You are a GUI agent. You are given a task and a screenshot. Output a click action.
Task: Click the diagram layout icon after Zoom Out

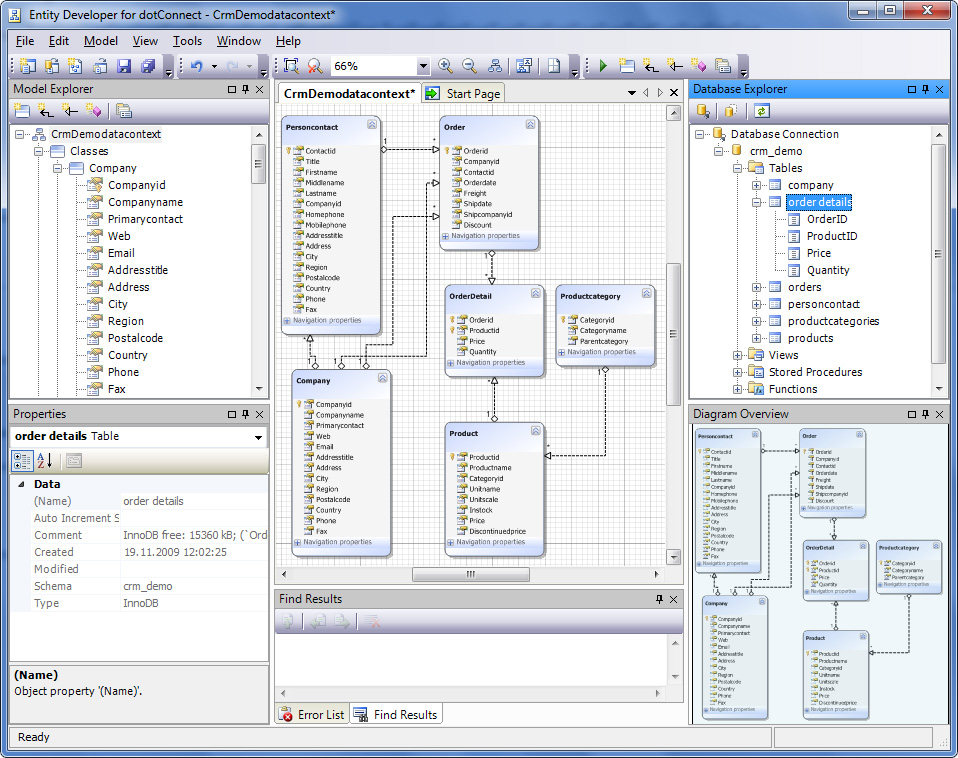[x=495, y=66]
